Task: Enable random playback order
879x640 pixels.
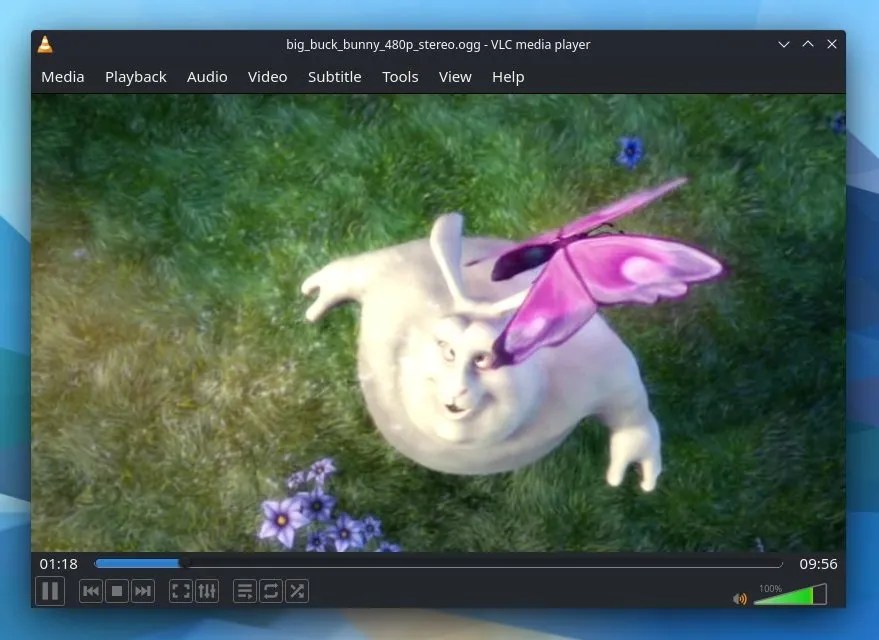Action: [297, 591]
